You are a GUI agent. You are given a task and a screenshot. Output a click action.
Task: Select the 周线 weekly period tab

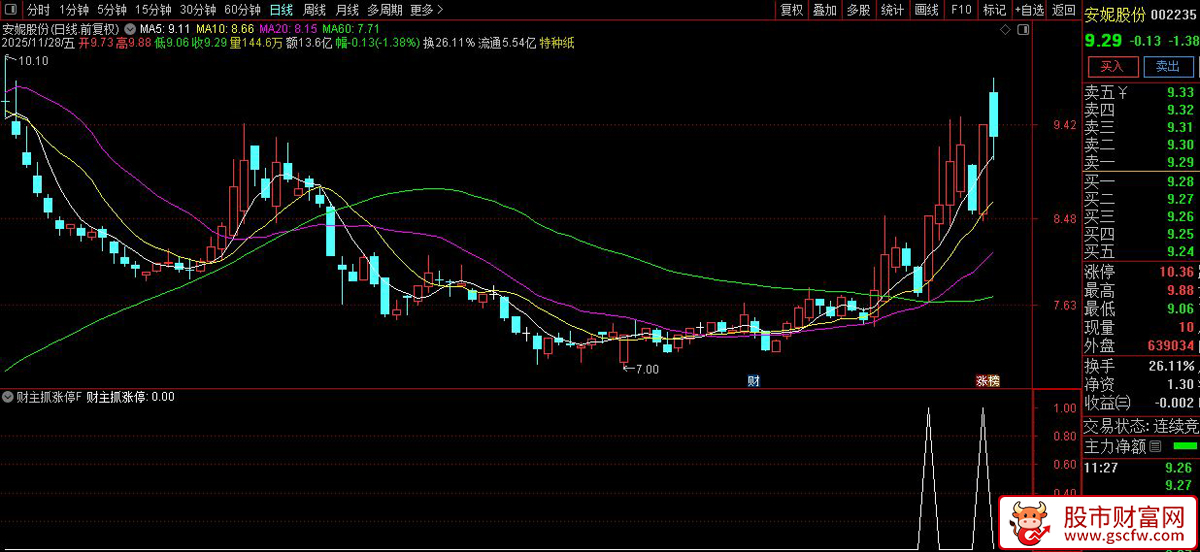click(x=314, y=10)
